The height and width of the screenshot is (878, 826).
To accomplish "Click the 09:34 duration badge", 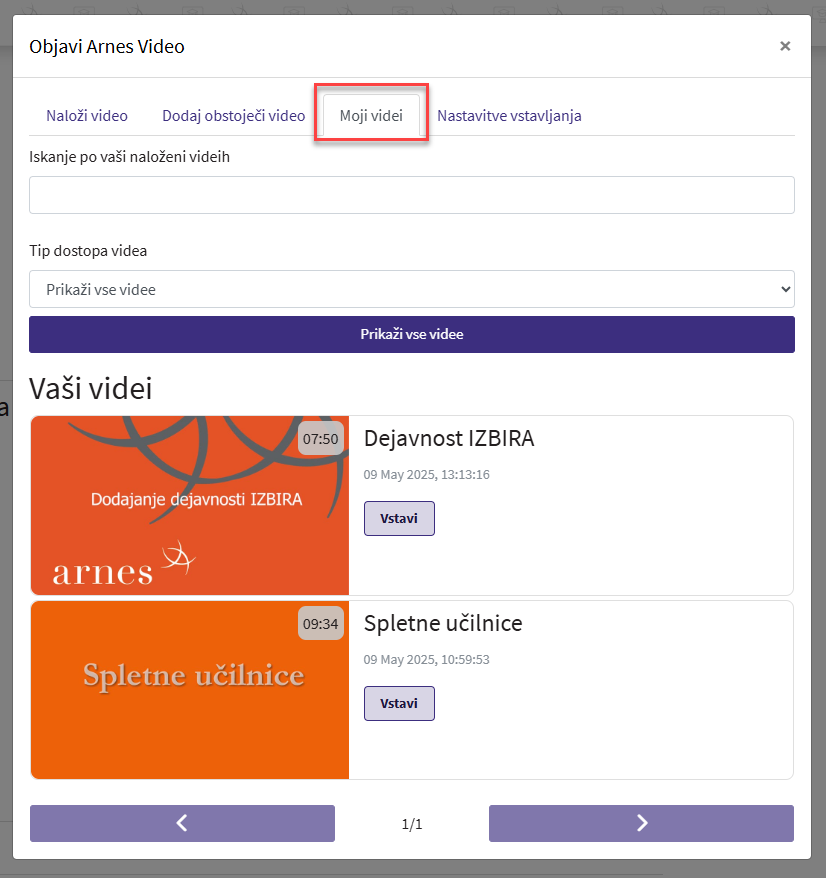I will click(321, 623).
